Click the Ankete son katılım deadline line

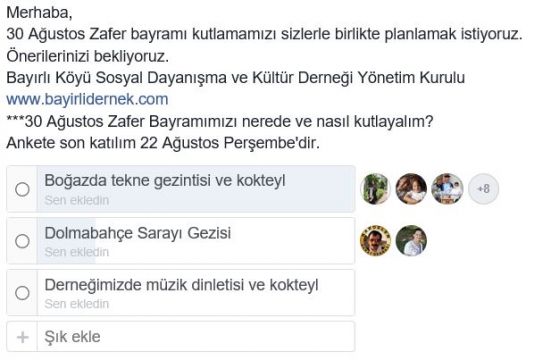(x=163, y=143)
